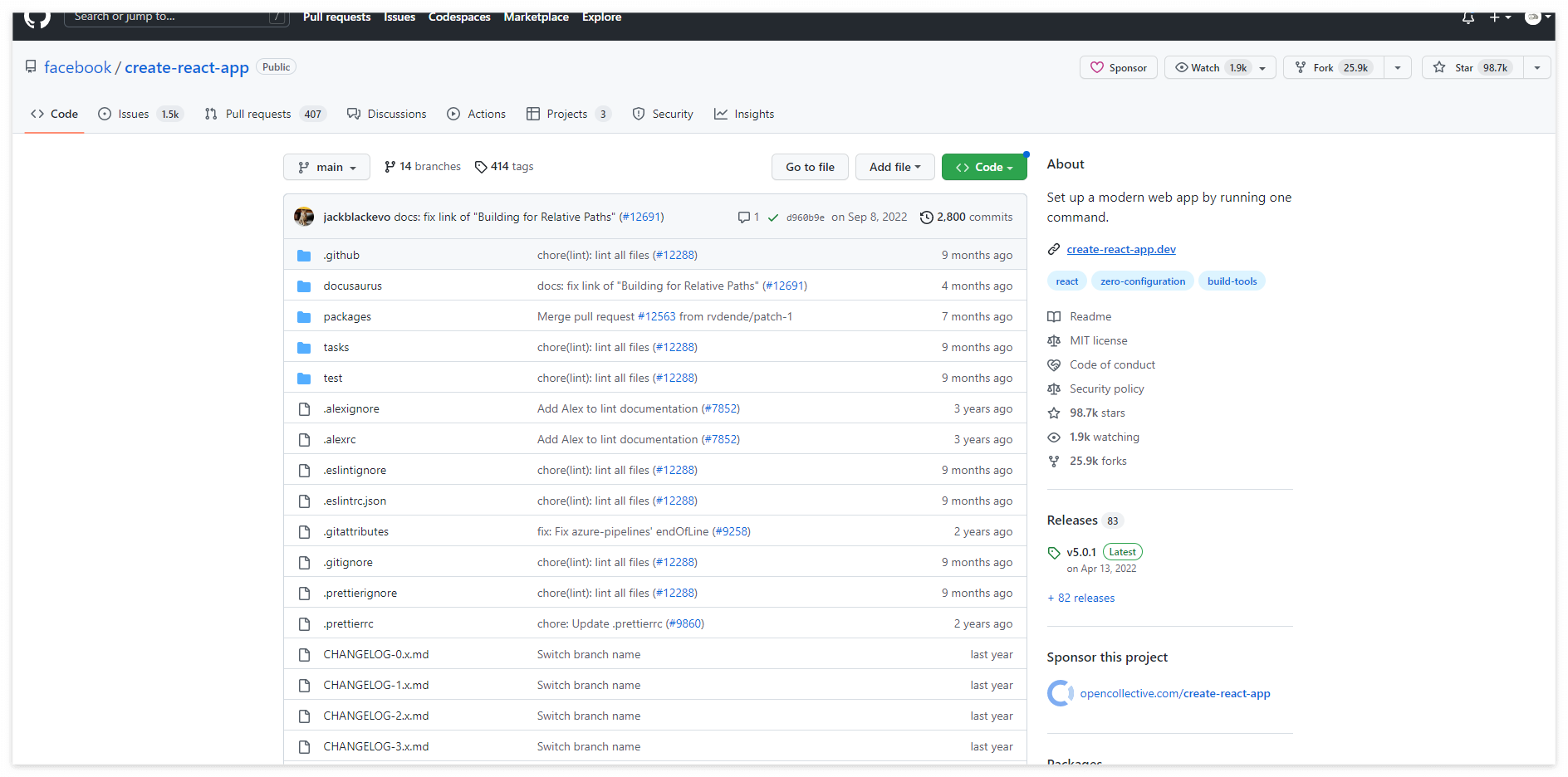Switch to the Code tab

(54, 114)
